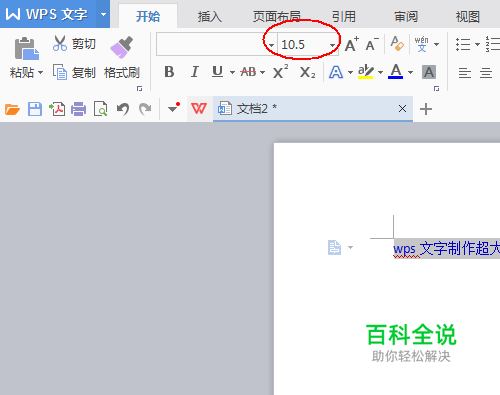Switch to 视图 tab
The width and height of the screenshot is (500, 395).
tap(468, 16)
